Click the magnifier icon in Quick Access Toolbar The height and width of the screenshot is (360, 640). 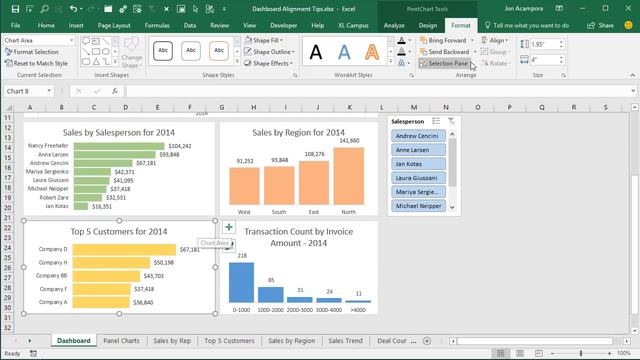click(44, 9)
